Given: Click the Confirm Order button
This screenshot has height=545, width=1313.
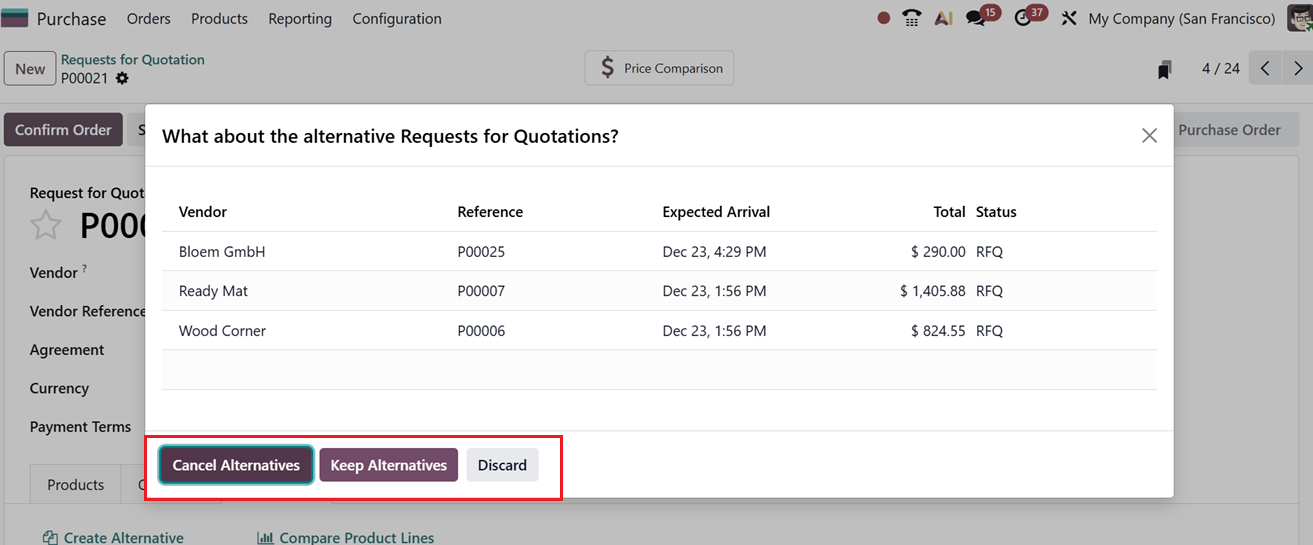Looking at the screenshot, I should (x=63, y=130).
